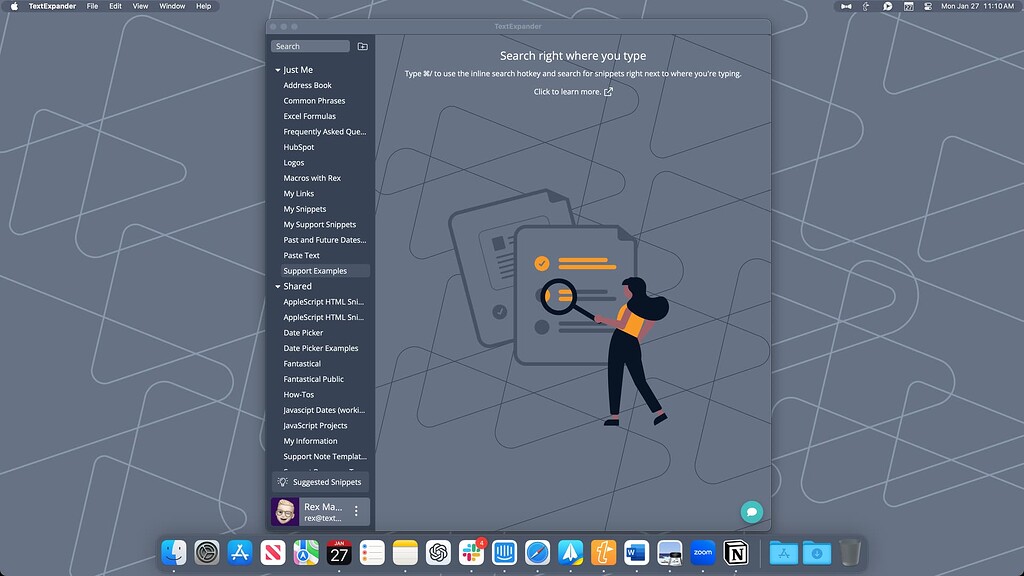Collapse the Shared section
Viewport: 1024px width, 576px height.
[277, 286]
